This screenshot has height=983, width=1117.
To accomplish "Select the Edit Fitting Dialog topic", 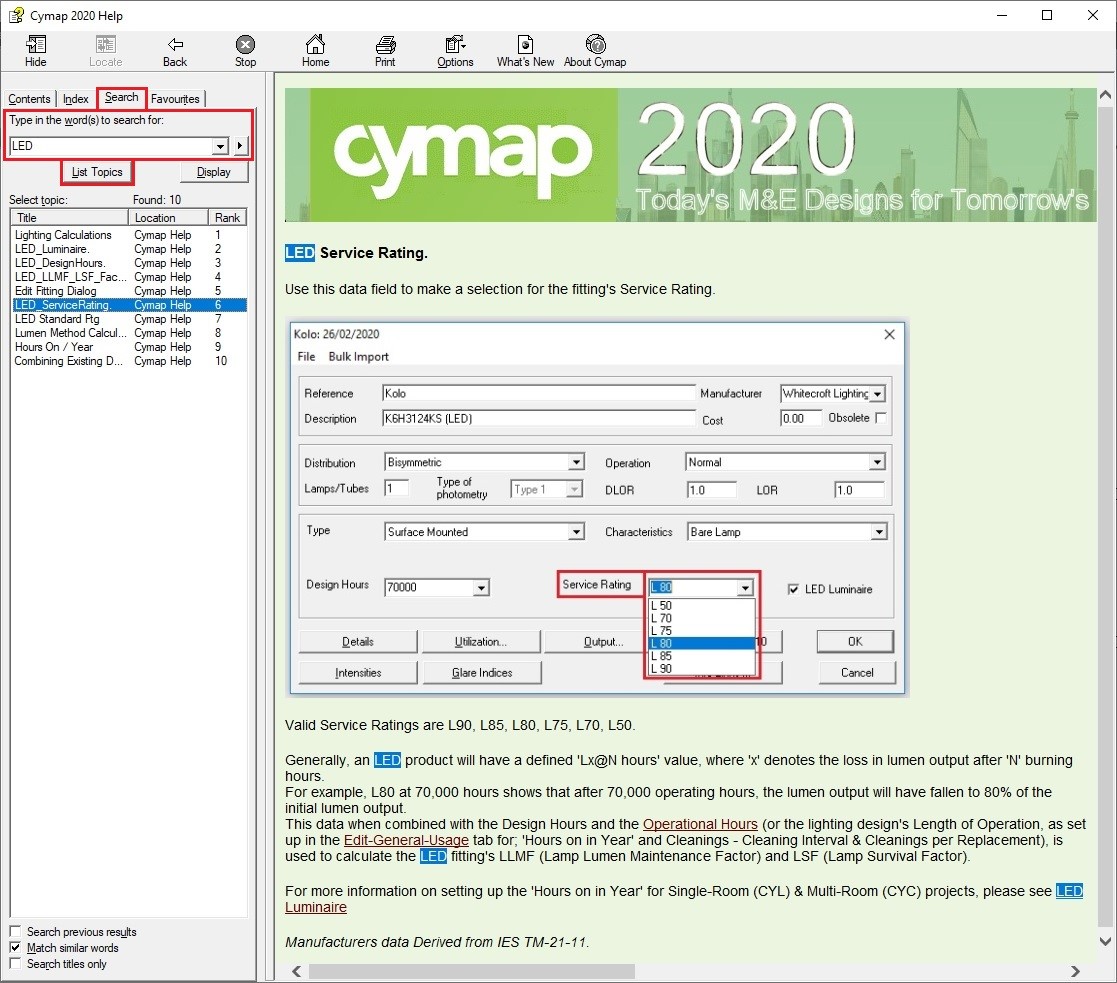I will pyautogui.click(x=129, y=291).
